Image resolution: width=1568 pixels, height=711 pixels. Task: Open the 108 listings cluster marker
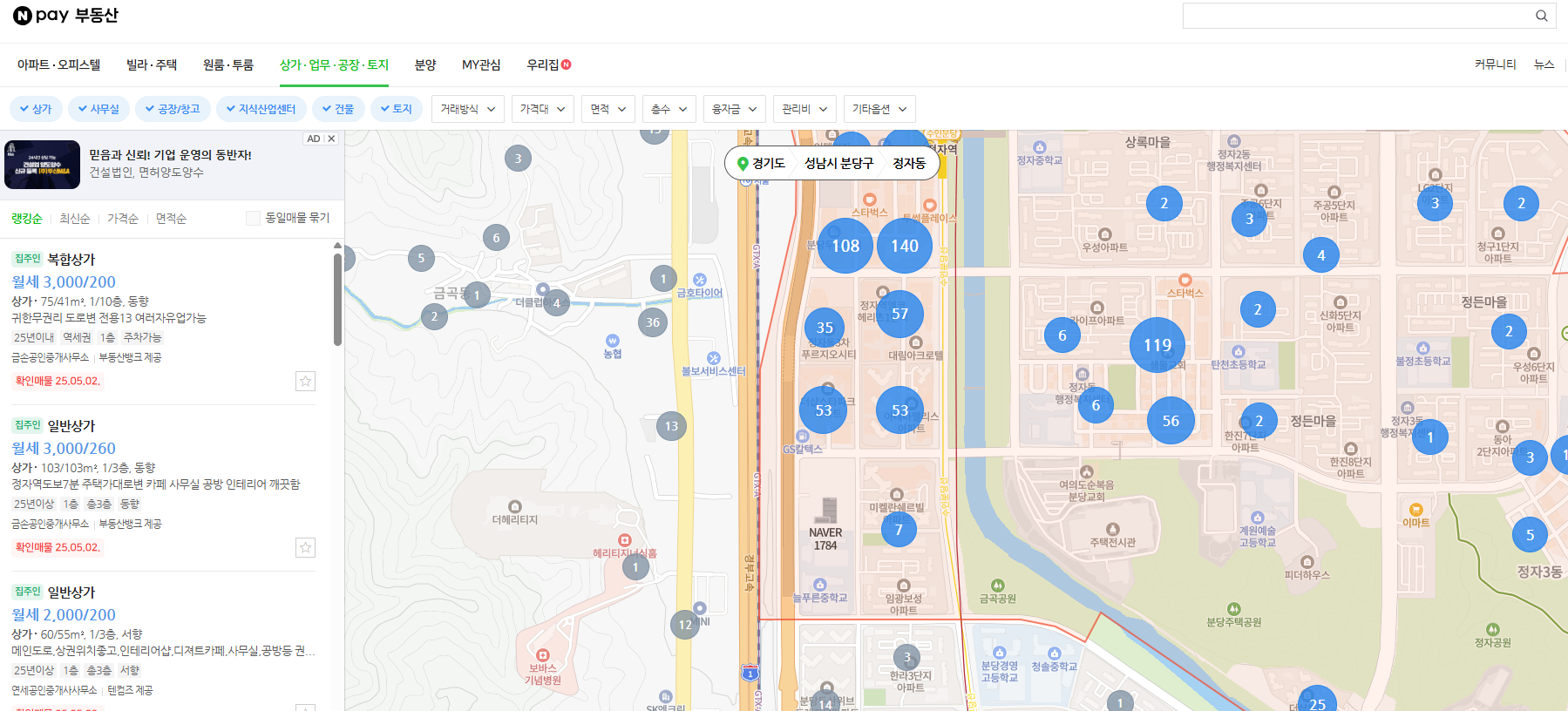click(845, 246)
